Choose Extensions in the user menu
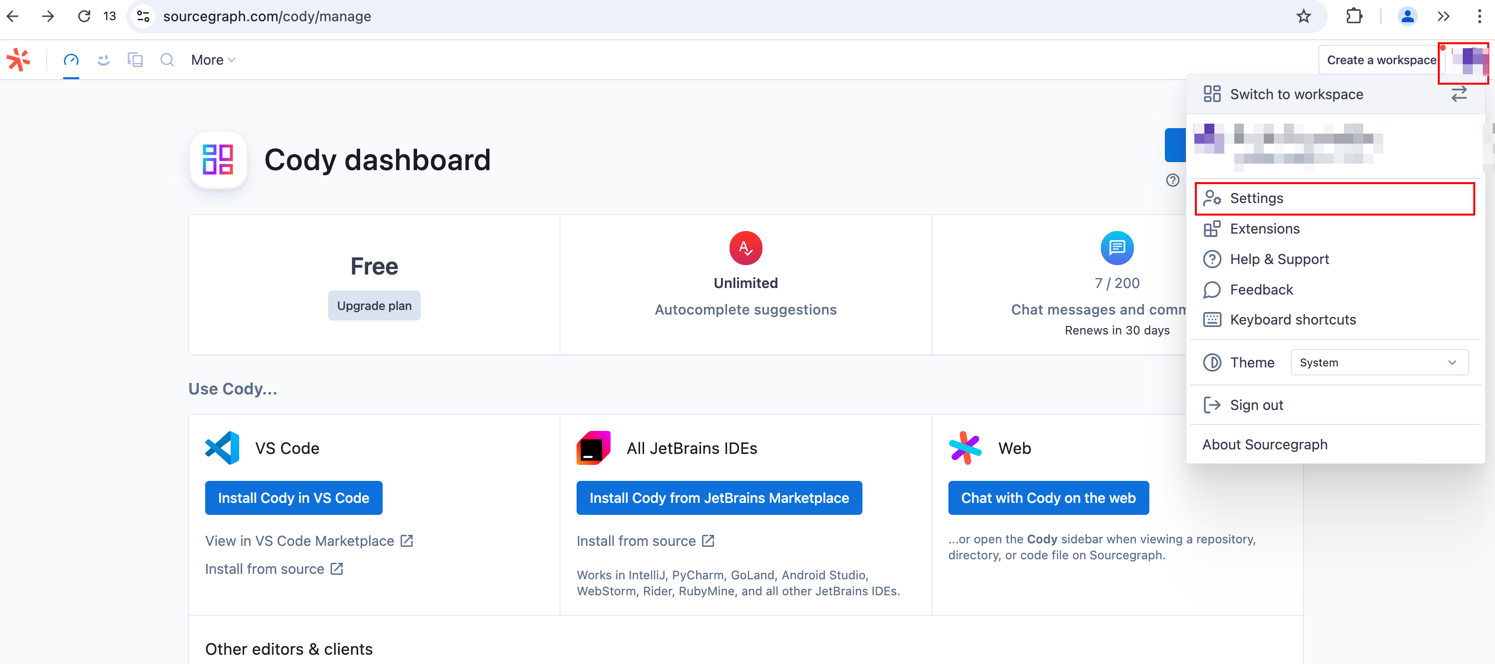The height and width of the screenshot is (664, 1495). coord(1264,229)
